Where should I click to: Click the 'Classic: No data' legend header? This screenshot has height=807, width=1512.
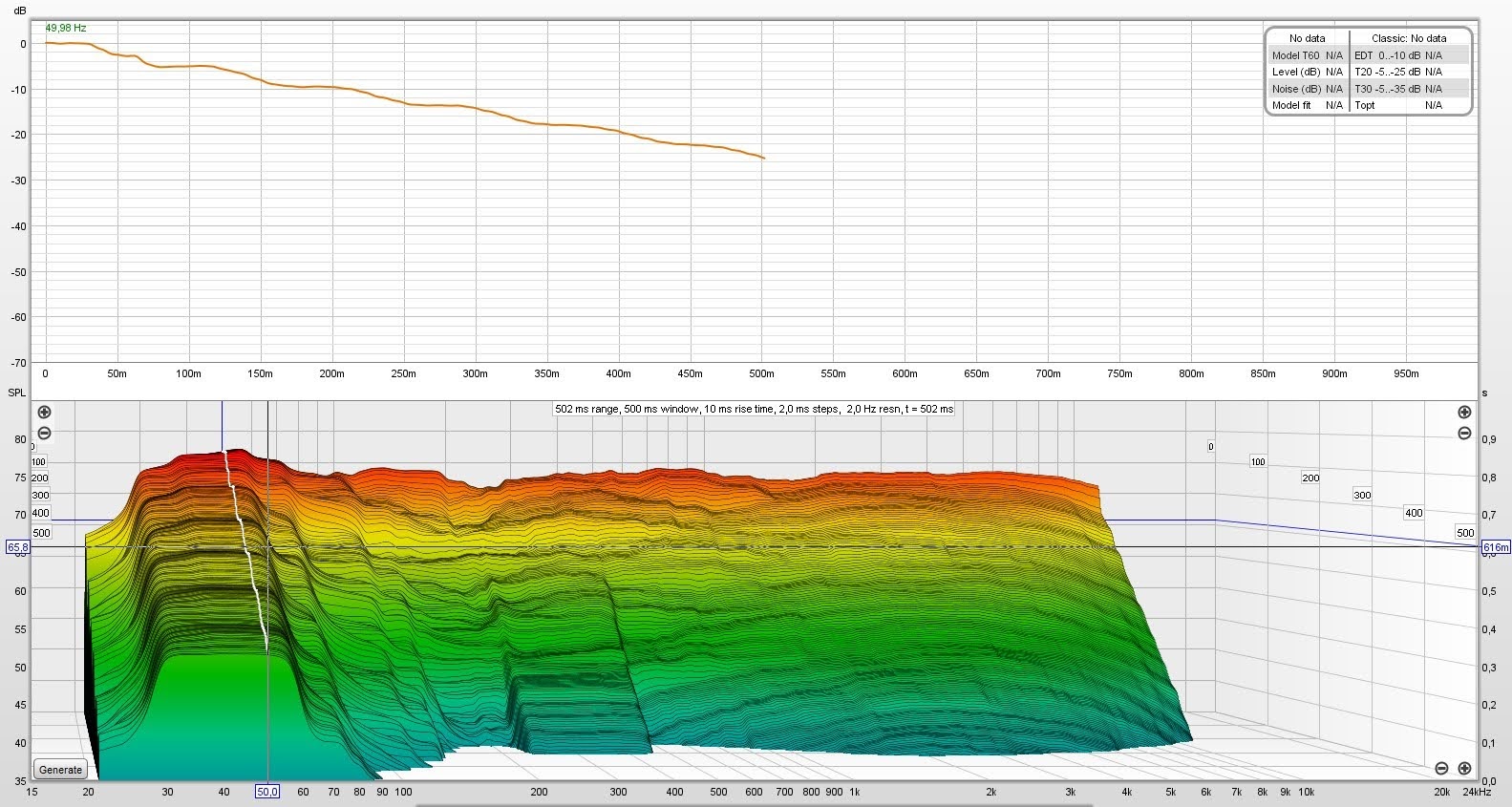[x=1409, y=38]
